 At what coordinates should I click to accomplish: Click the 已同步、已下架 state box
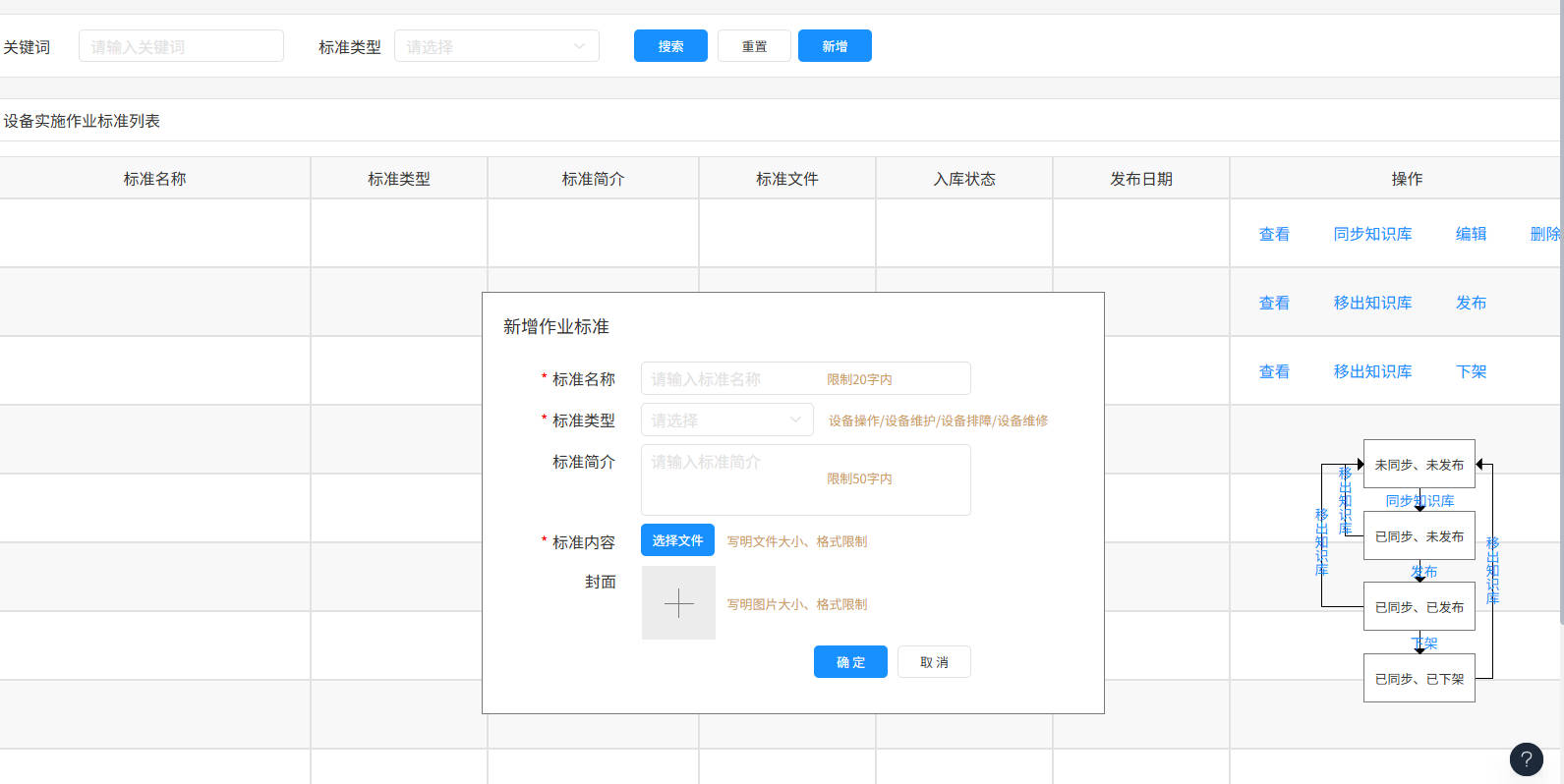(x=1419, y=678)
